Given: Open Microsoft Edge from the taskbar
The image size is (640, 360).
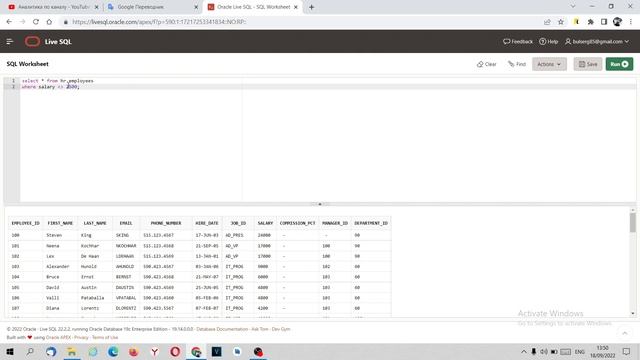Looking at the screenshot, I should click(x=113, y=352).
